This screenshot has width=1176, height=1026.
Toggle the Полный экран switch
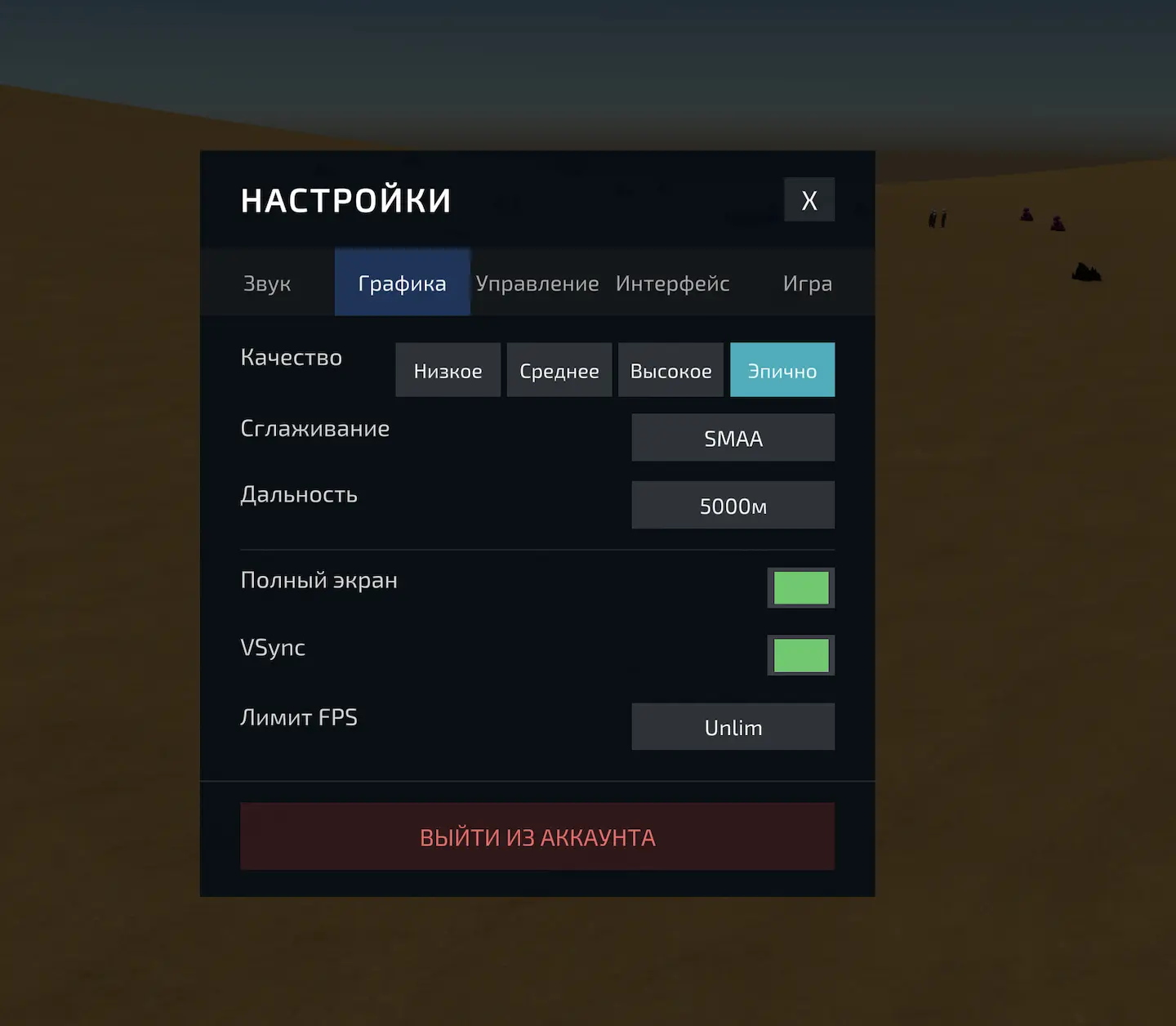[x=801, y=588]
